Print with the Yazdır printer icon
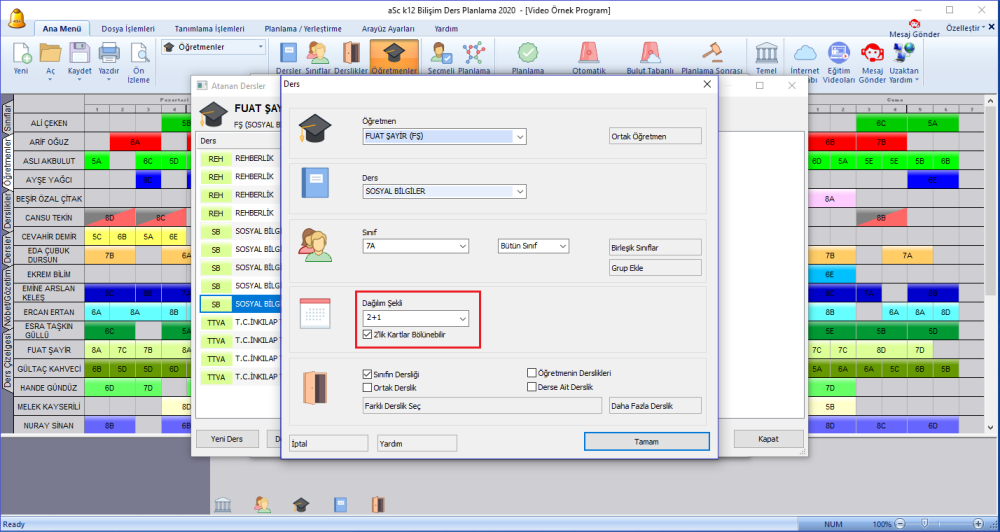 [x=109, y=54]
